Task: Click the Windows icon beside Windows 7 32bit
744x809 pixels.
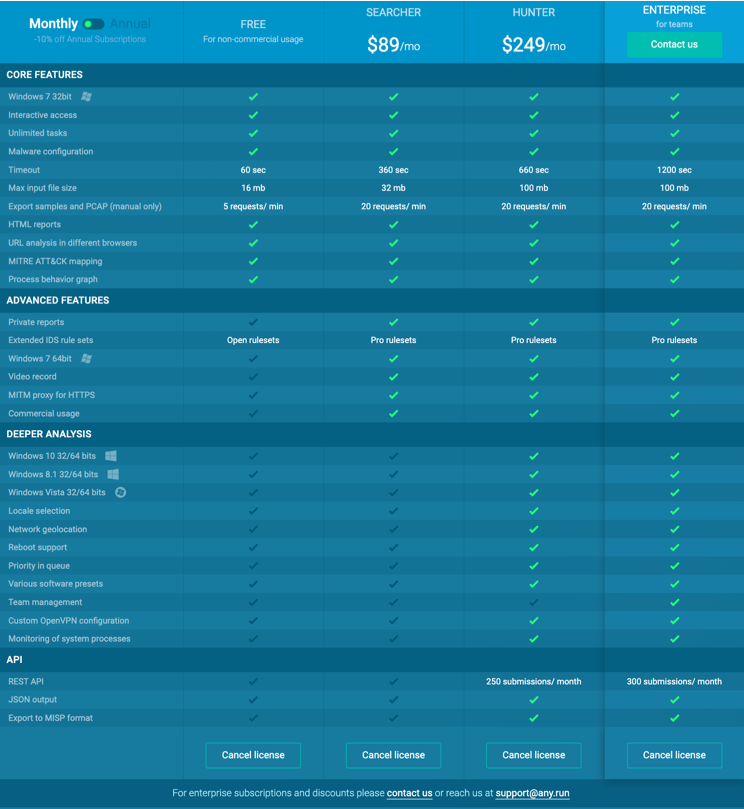Action: click(87, 97)
